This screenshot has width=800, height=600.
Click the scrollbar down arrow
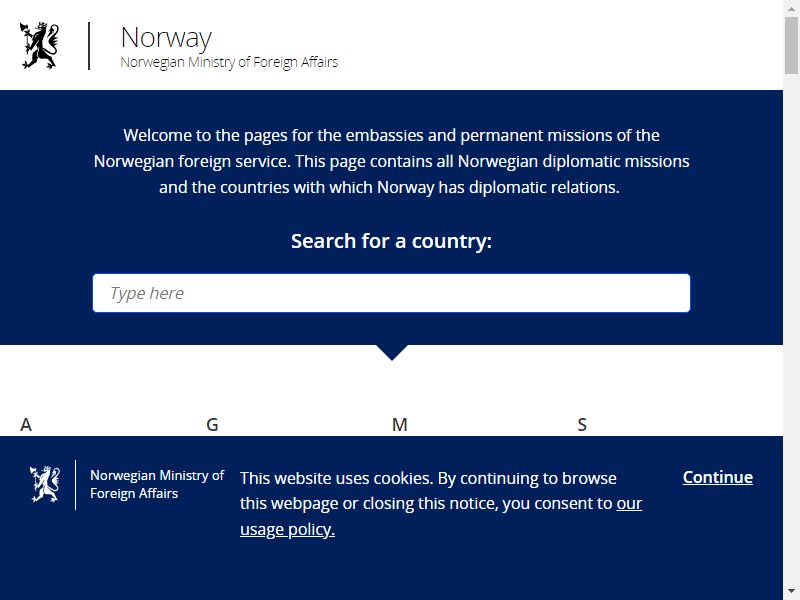coord(791,592)
